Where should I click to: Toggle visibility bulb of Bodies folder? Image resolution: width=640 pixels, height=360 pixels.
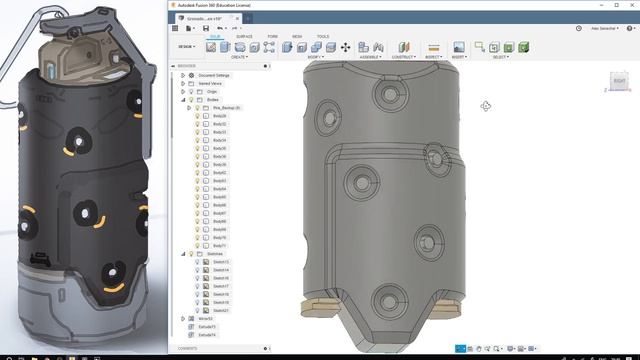(191, 100)
